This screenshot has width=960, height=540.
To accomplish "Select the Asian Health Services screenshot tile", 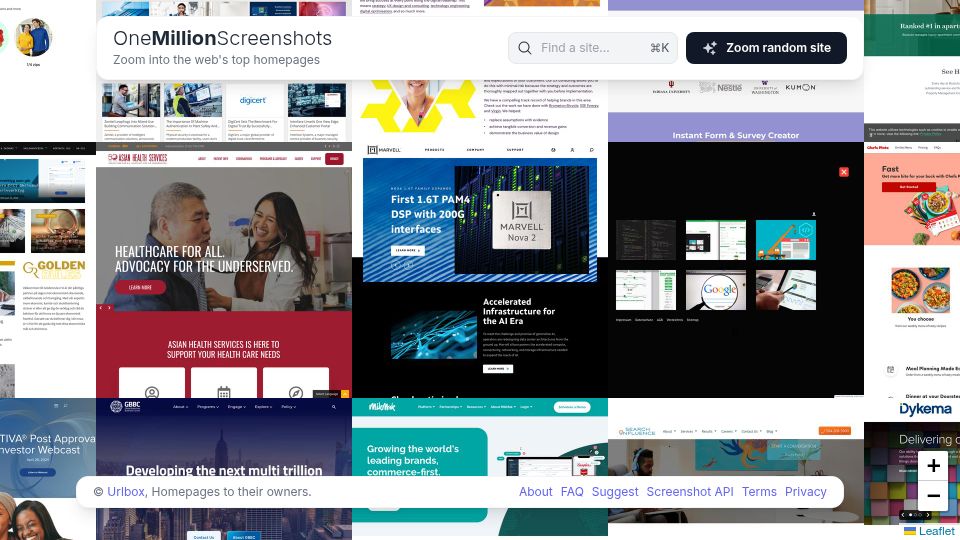I will (224, 270).
